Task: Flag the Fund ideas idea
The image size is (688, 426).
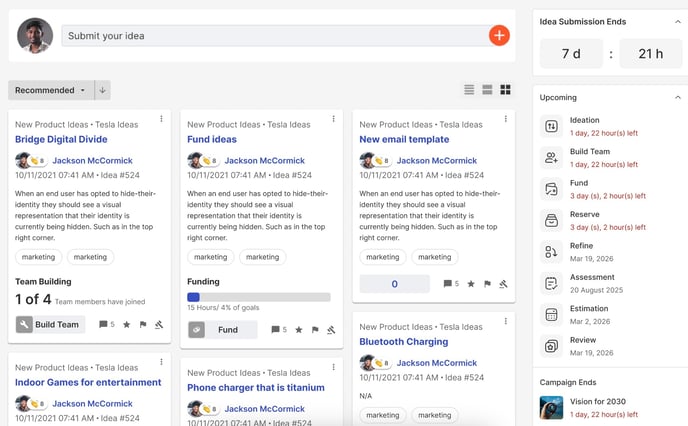Action: (x=315, y=329)
